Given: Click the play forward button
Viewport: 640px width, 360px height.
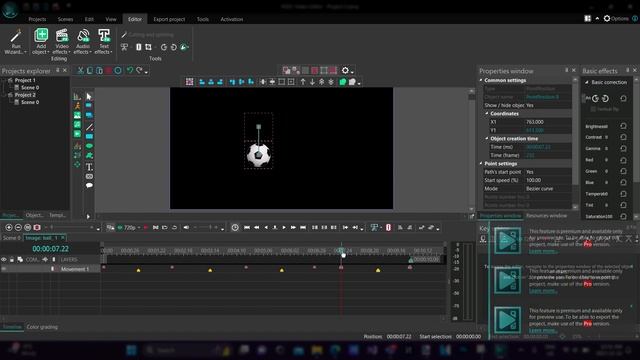Looking at the screenshot, I should click(284, 227).
